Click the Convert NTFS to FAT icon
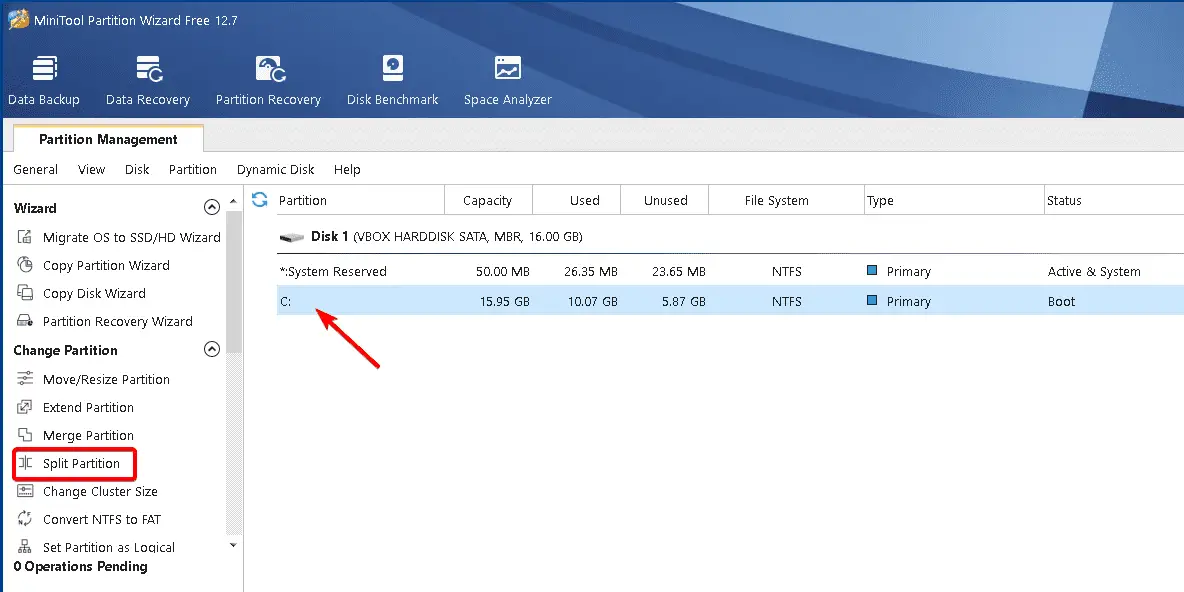The image size is (1184, 592). pos(25,519)
